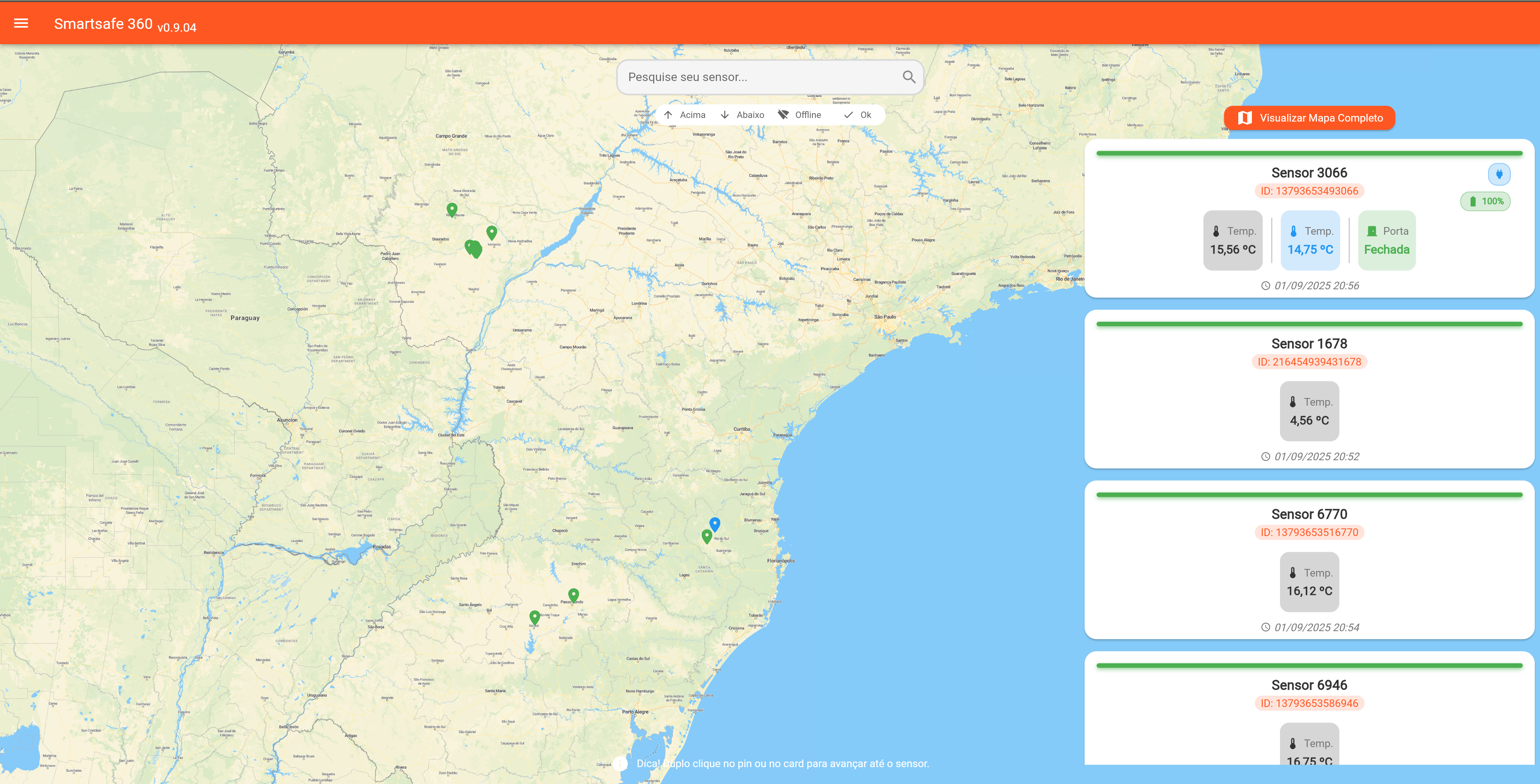
Task: Click the northernmost green pin near Dourados
Action: point(452,209)
